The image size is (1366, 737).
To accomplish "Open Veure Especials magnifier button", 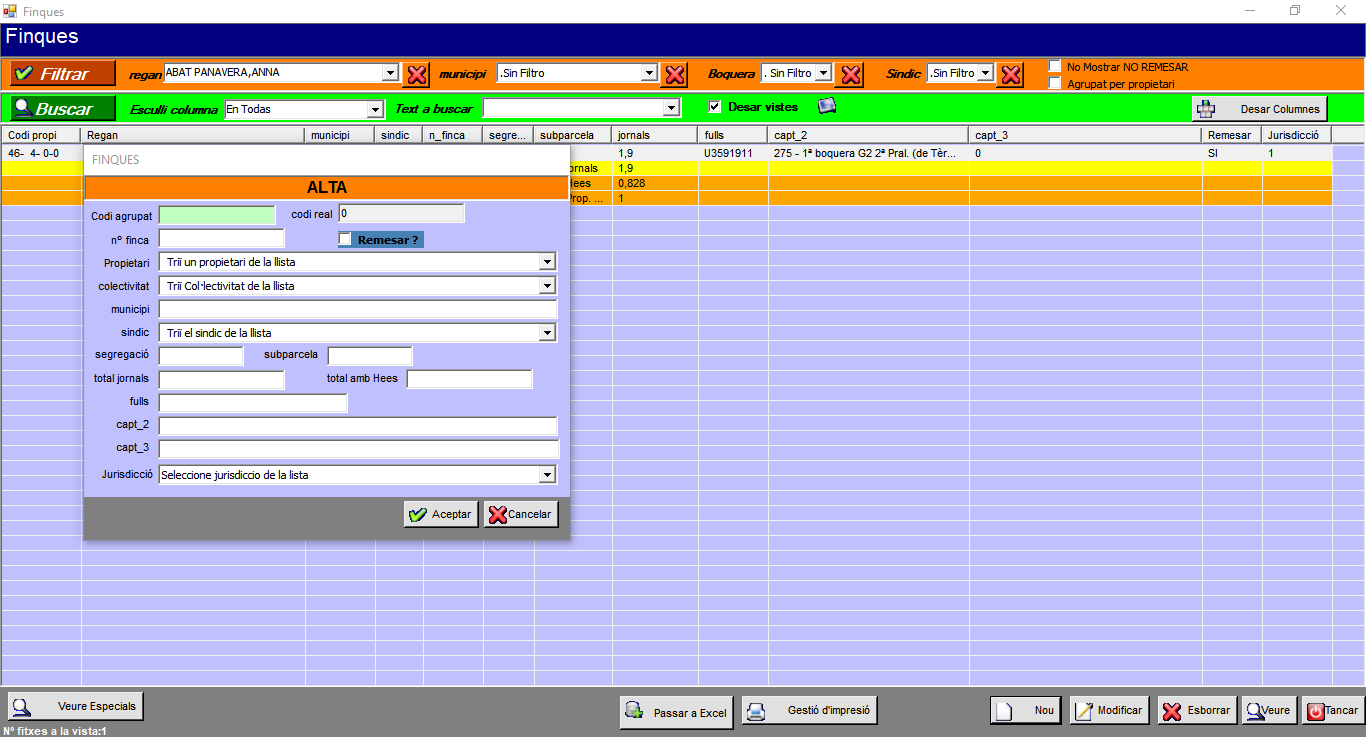I will point(76,706).
